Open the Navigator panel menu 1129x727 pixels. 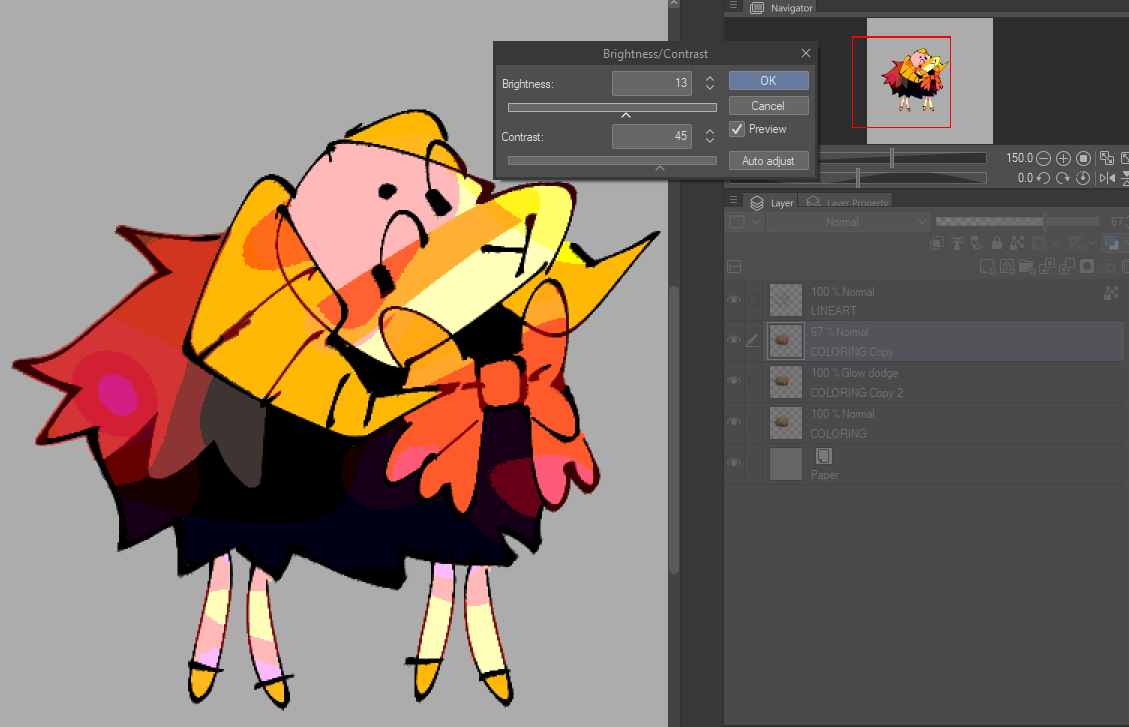[x=734, y=7]
